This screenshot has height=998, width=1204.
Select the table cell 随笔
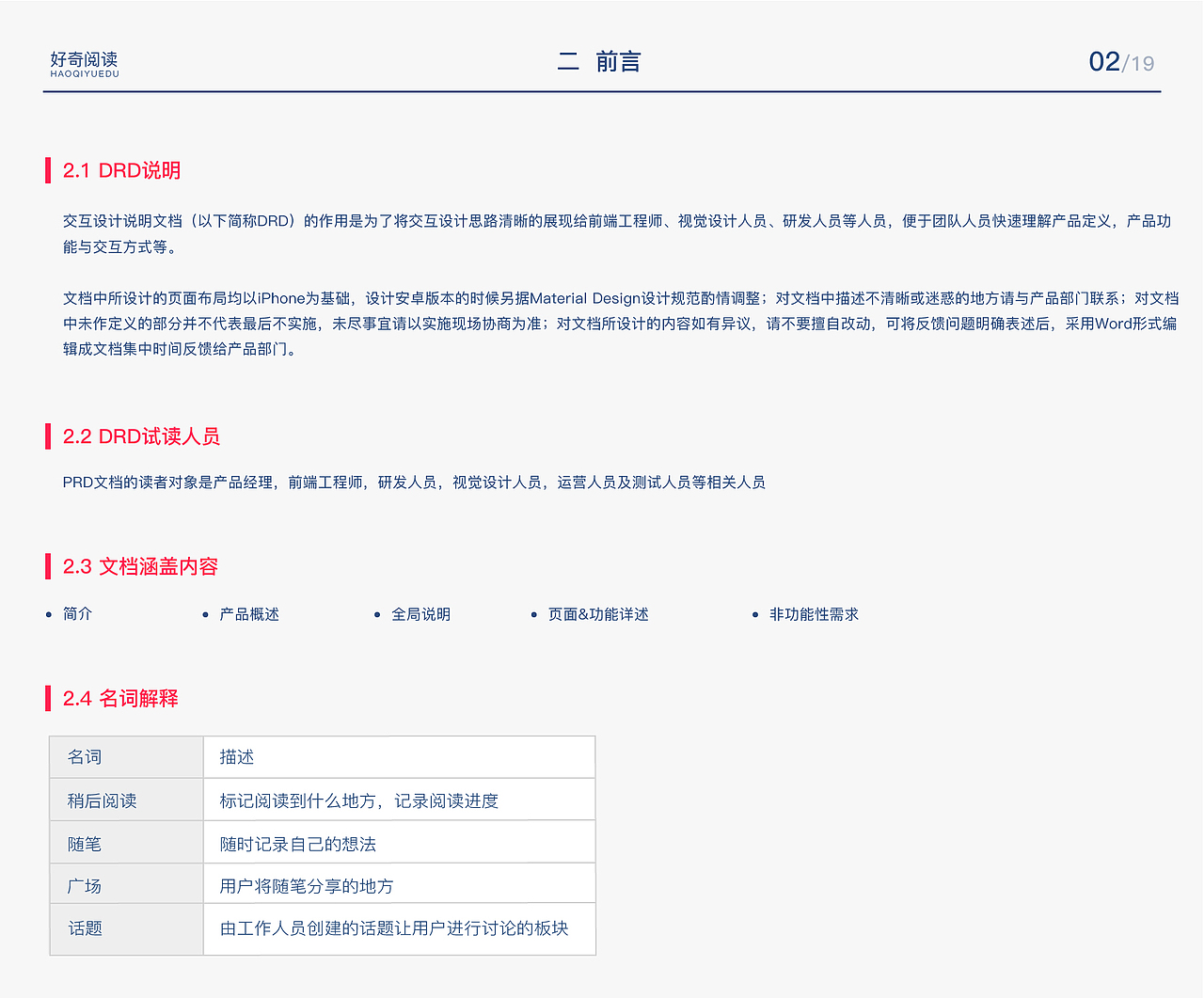click(x=127, y=843)
